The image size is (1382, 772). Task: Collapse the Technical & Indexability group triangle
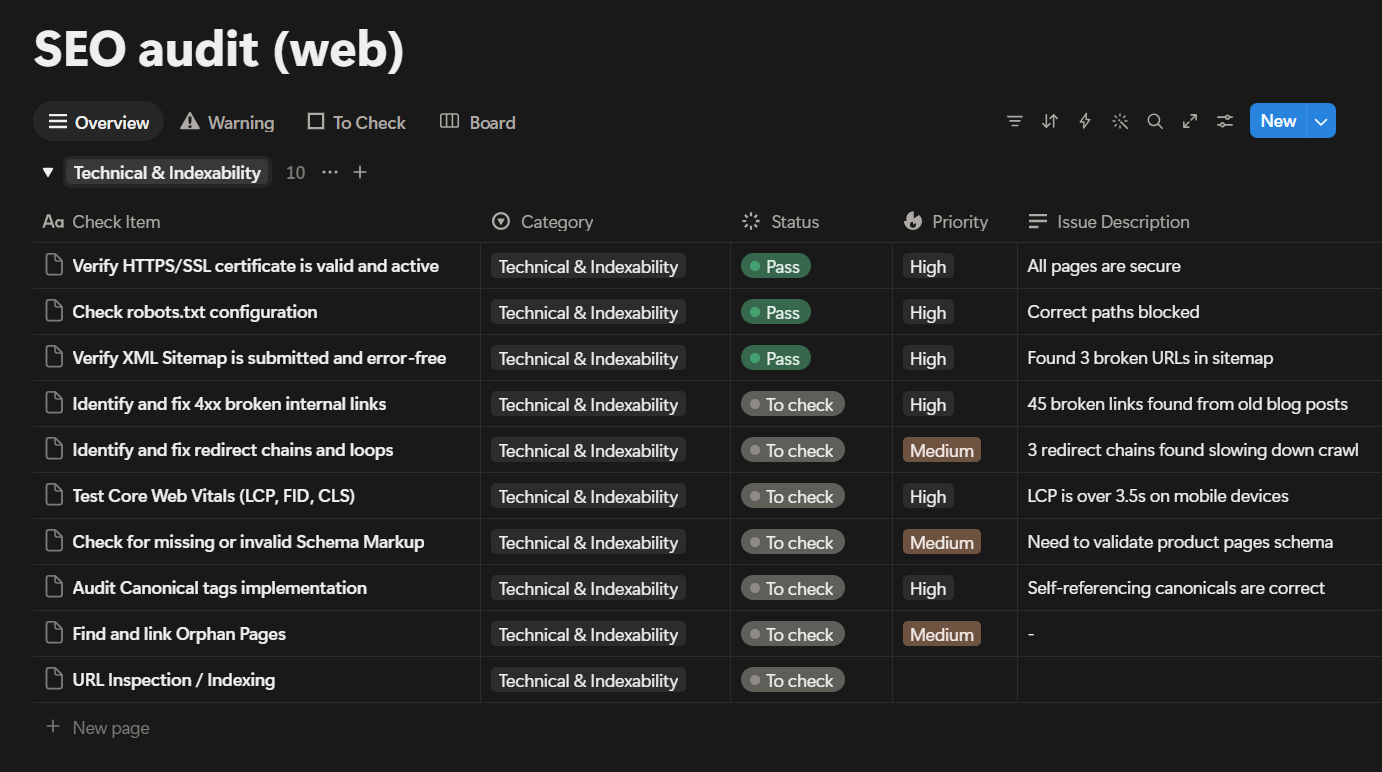click(x=47, y=172)
